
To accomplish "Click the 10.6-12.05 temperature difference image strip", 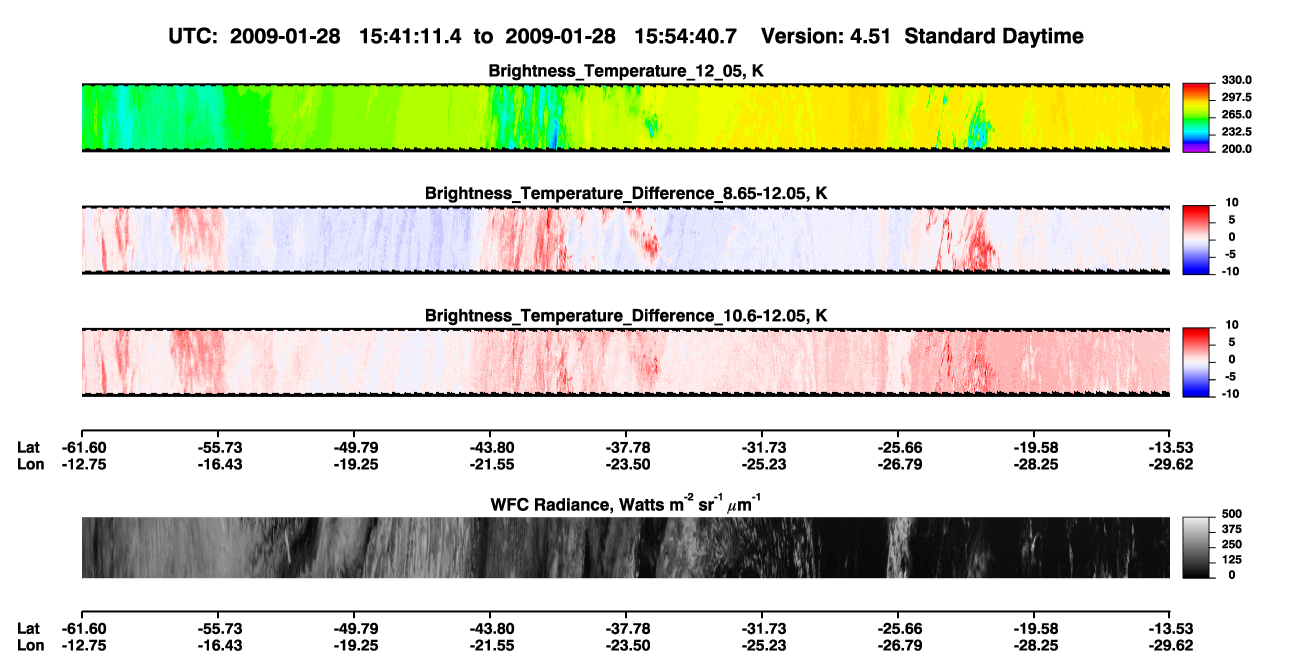I will pos(626,362).
